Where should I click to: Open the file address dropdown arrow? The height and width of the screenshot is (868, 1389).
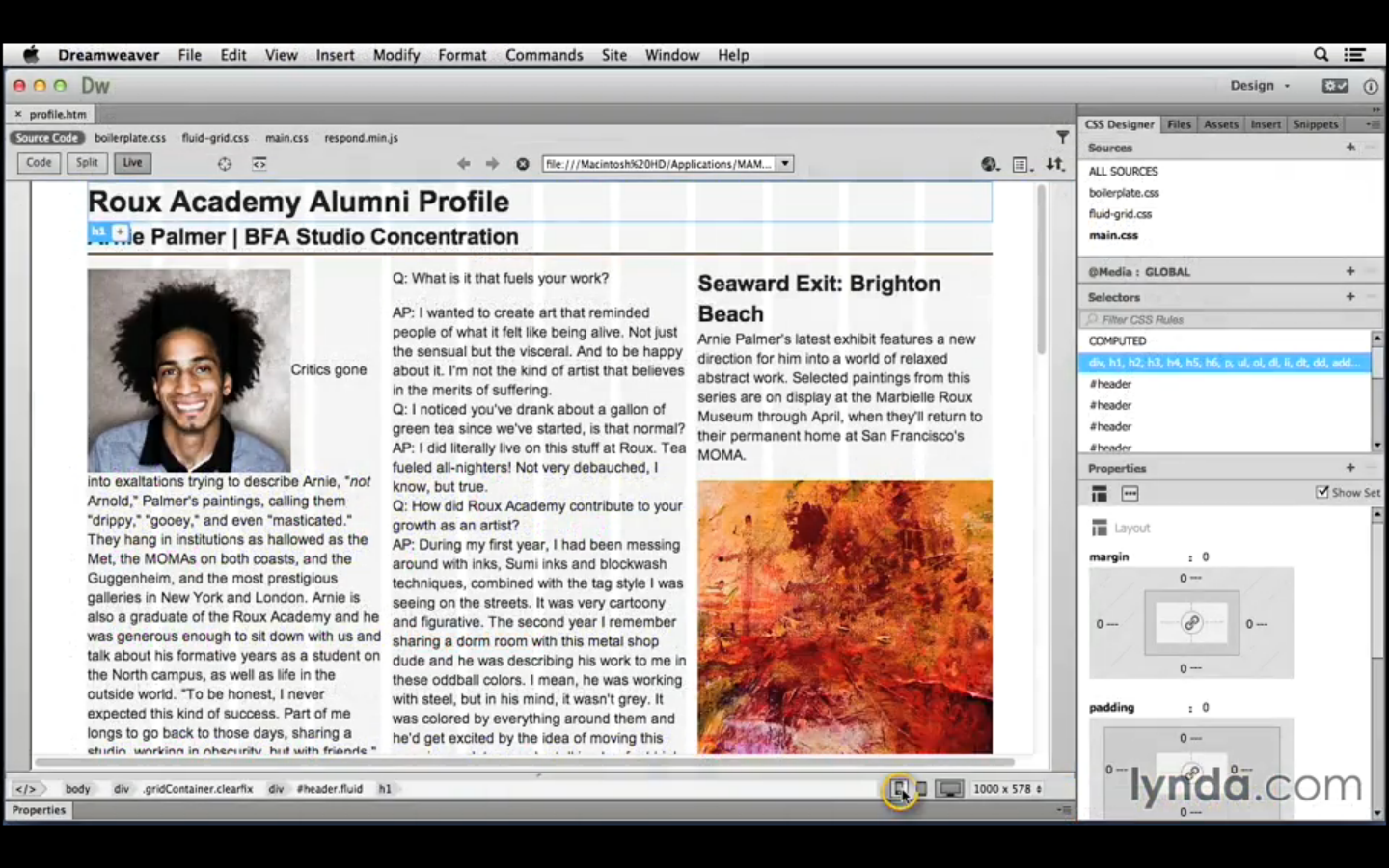pyautogui.click(x=785, y=164)
